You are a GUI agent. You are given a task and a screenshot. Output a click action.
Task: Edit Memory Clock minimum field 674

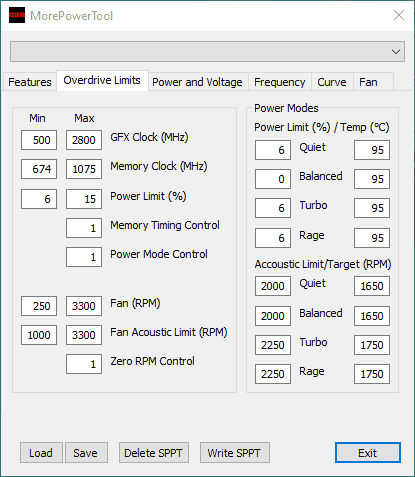click(x=39, y=169)
